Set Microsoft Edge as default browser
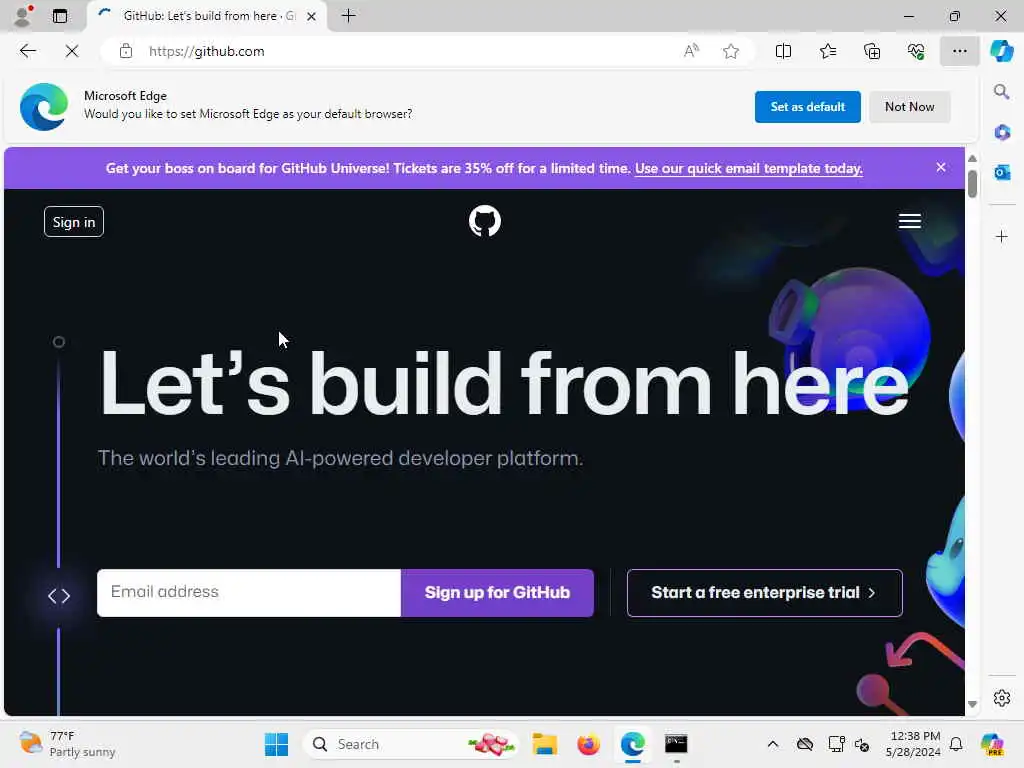 click(x=807, y=106)
